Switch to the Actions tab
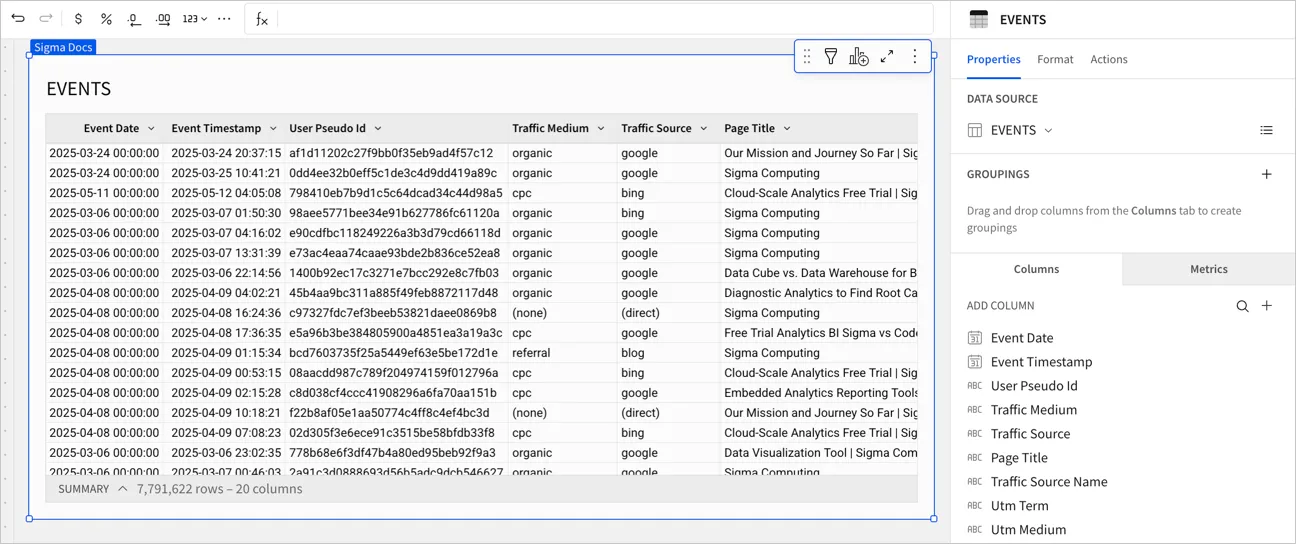 (1108, 59)
